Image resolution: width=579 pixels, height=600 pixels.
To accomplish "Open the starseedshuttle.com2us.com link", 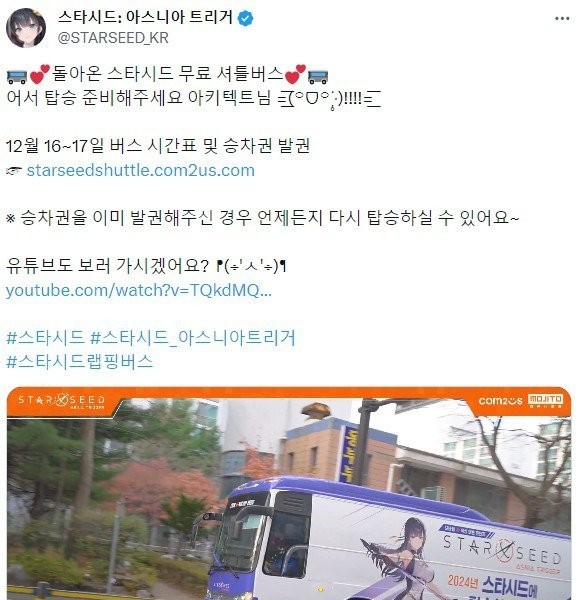I will point(140,170).
